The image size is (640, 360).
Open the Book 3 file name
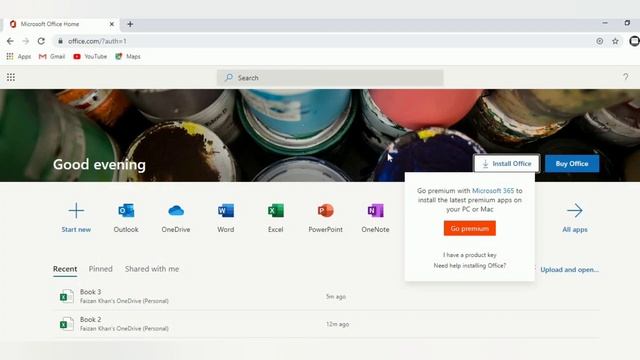tap(91, 292)
